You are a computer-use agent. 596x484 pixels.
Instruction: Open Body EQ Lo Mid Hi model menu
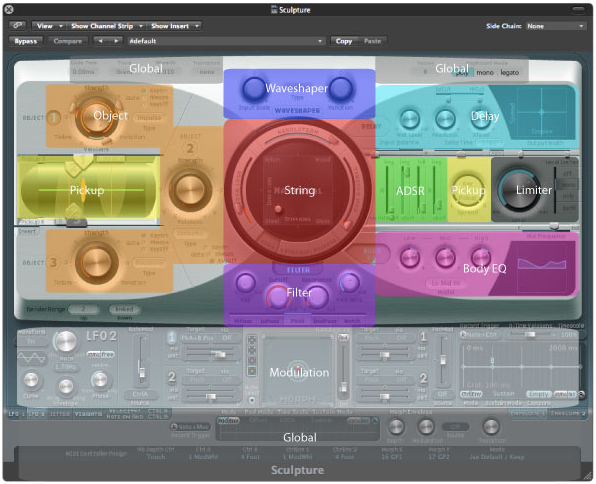[445, 283]
